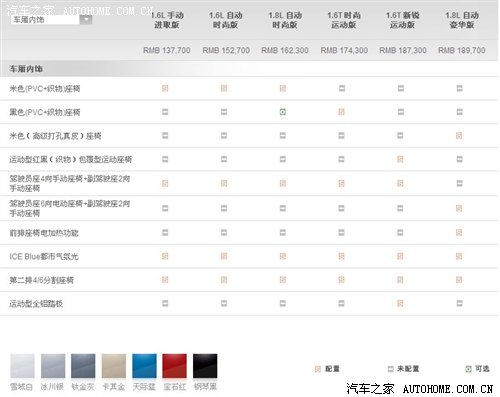
Task: Select the 宝石红 color swatch
Action: point(174,366)
